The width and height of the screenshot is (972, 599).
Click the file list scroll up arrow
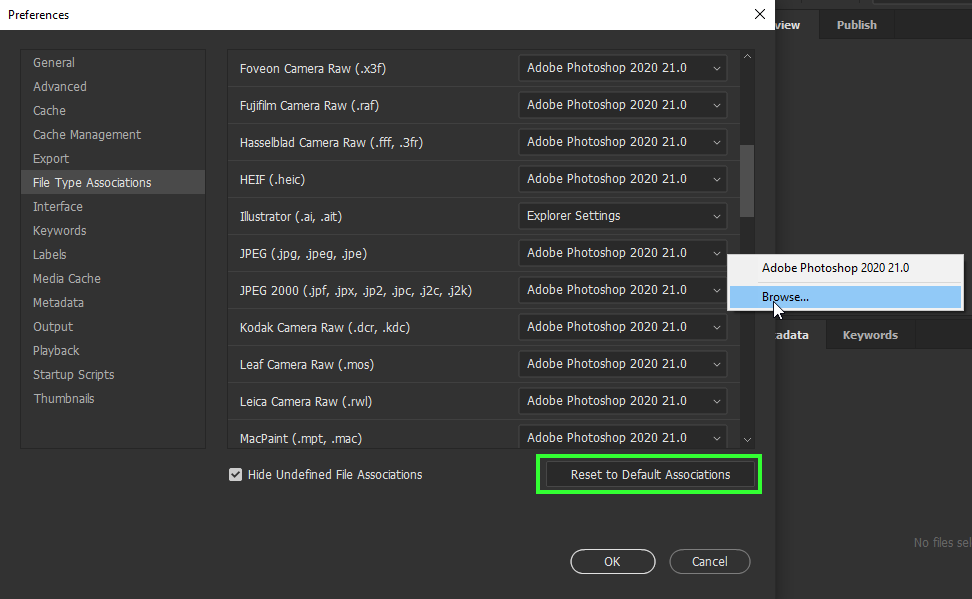pyautogui.click(x=748, y=56)
